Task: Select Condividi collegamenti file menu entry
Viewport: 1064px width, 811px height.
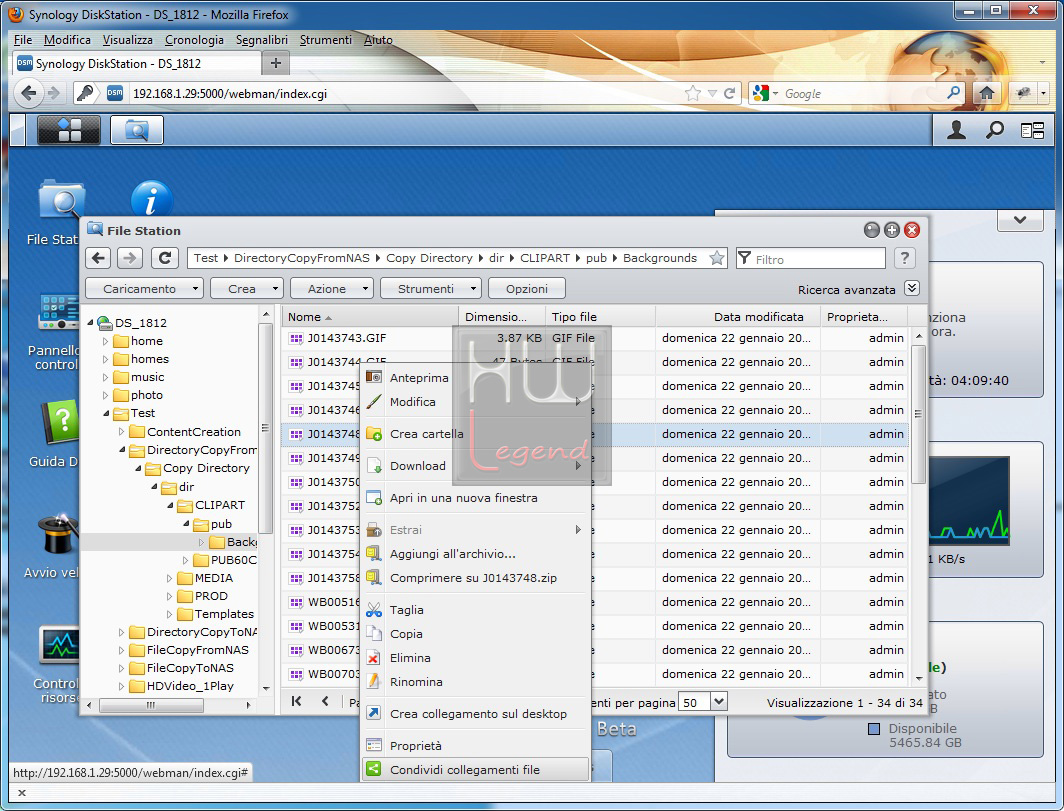Action: coord(475,770)
